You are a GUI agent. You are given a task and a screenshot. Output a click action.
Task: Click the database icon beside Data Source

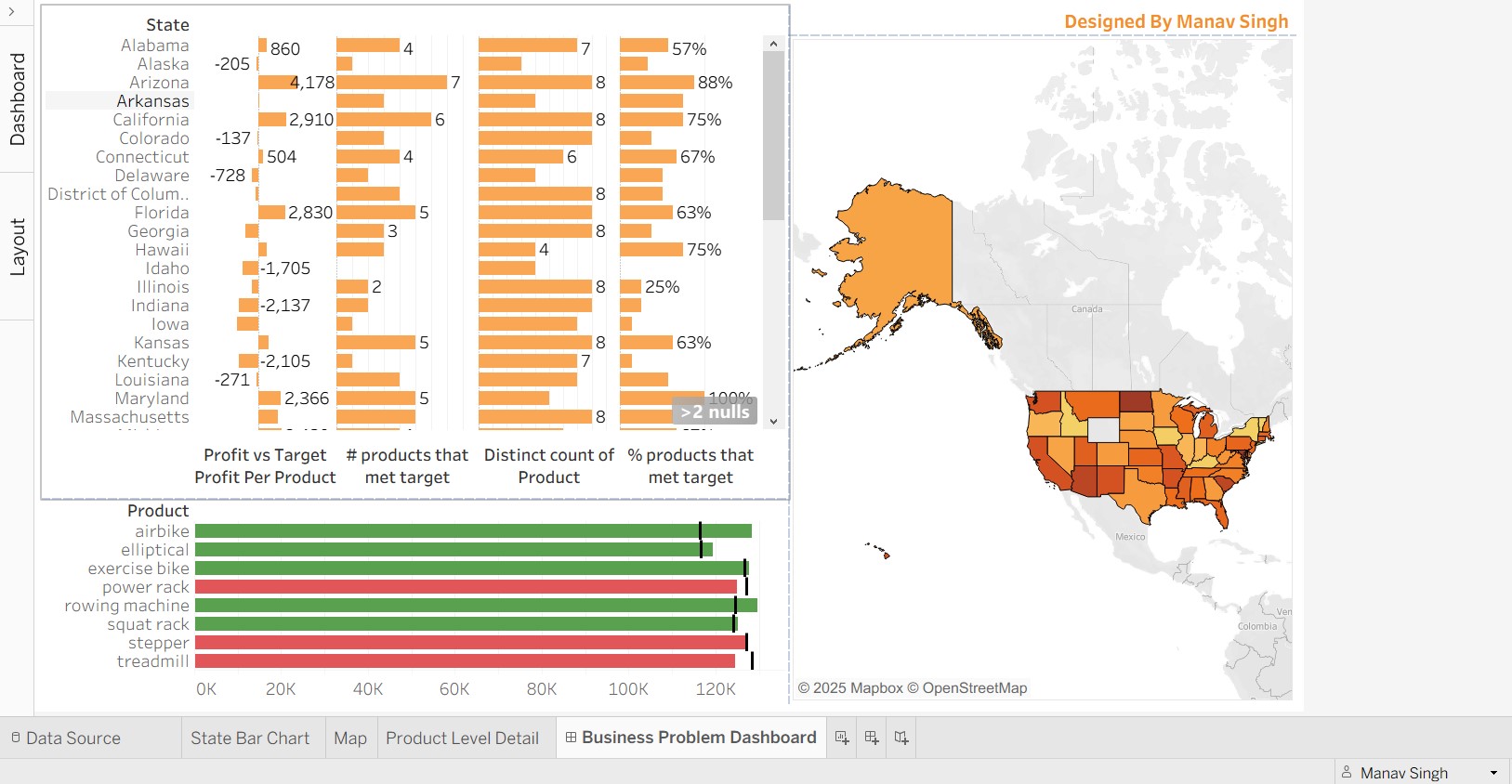click(16, 738)
